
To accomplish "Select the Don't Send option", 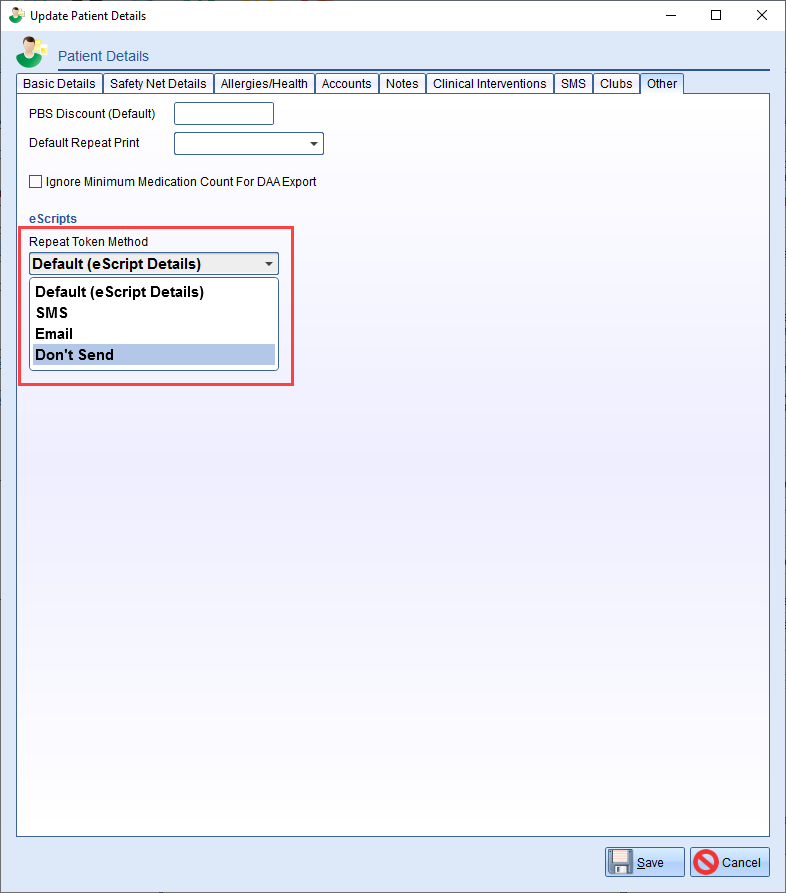I will click(154, 355).
